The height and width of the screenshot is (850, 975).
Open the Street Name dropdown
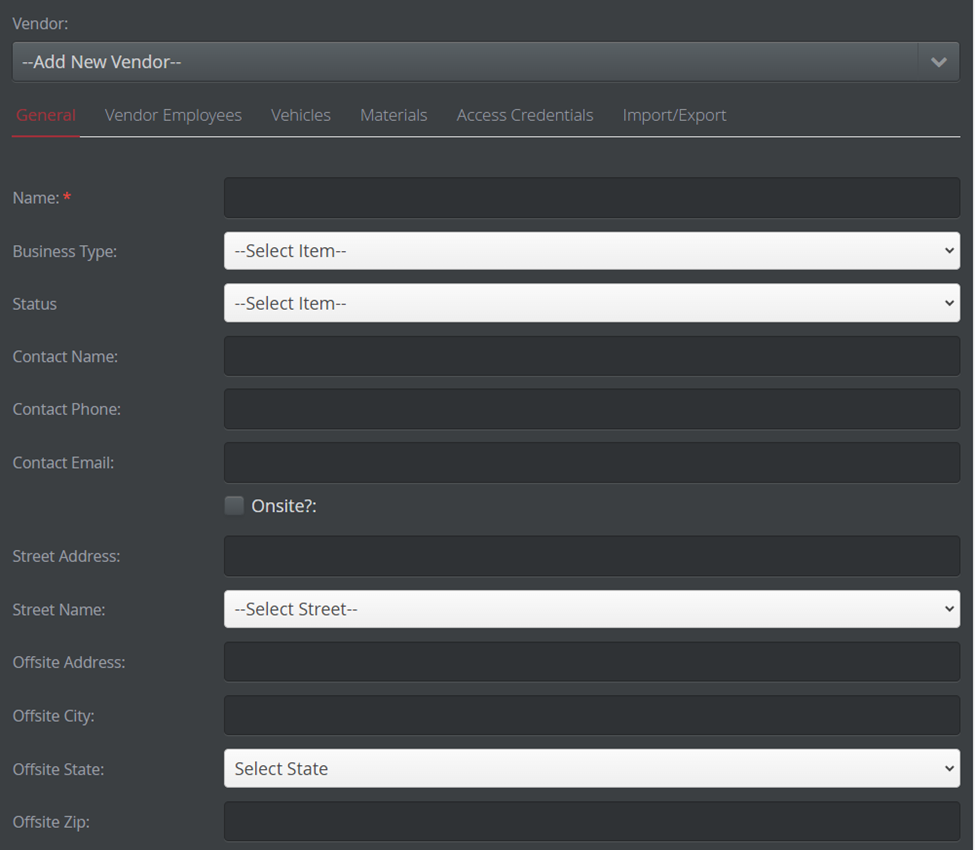point(592,609)
